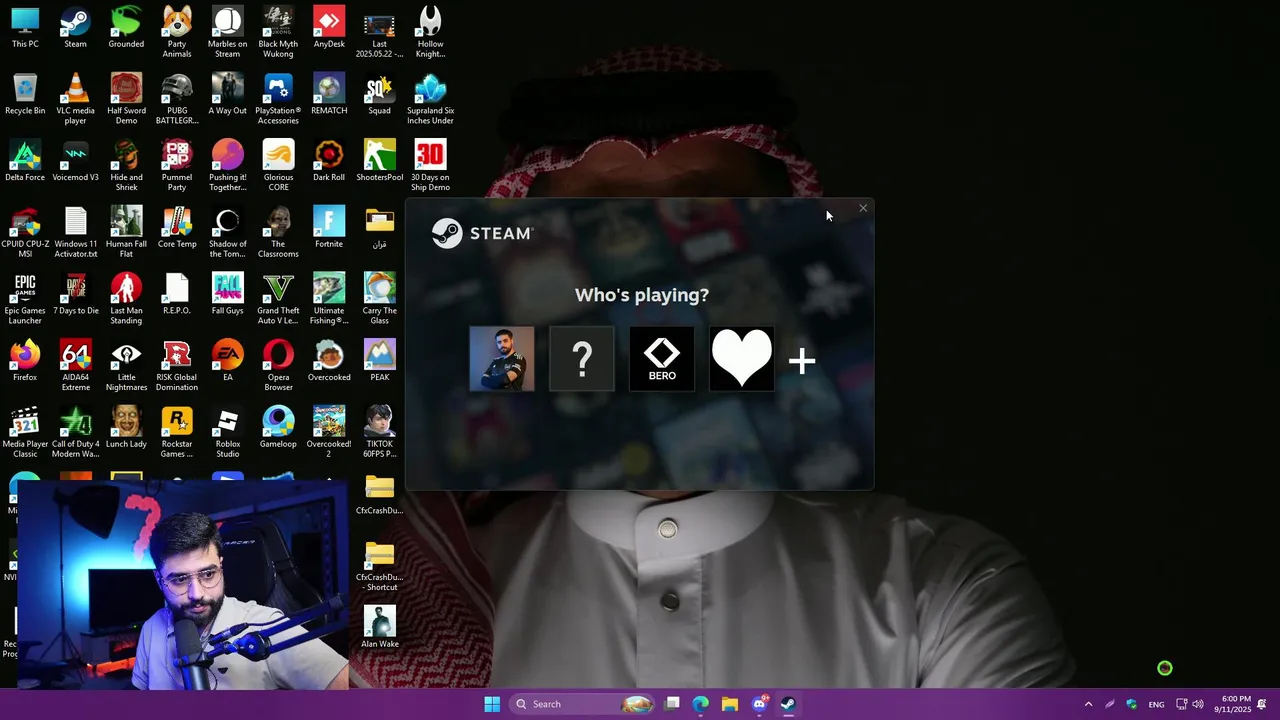Launch PUBG Battlegrounds shortcut
Screen dimensions: 1280x720
[177, 98]
